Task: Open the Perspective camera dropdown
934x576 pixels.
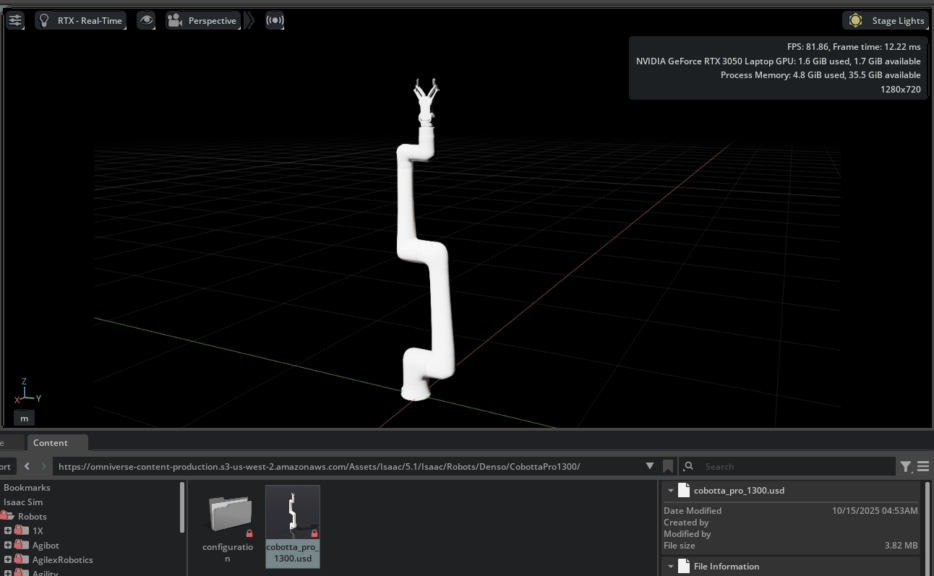Action: [x=203, y=20]
